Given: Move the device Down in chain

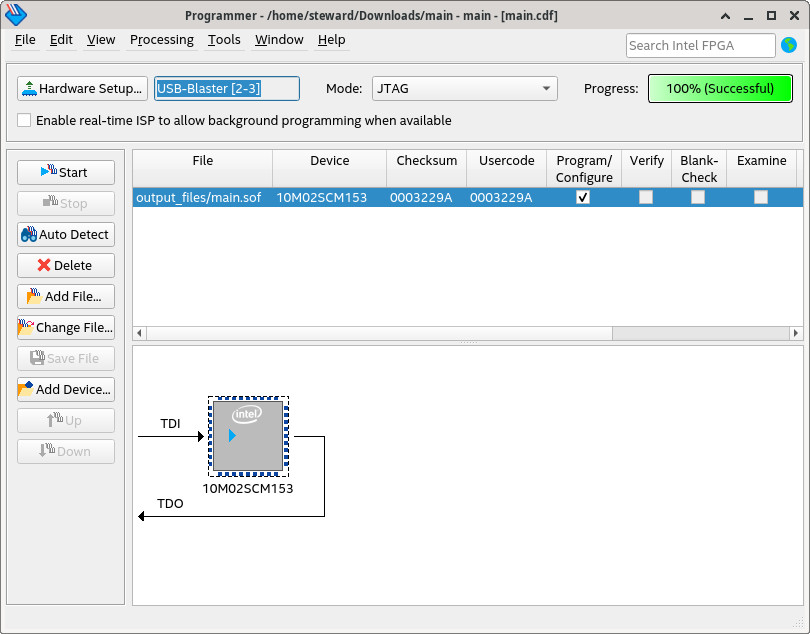Looking at the screenshot, I should [66, 451].
